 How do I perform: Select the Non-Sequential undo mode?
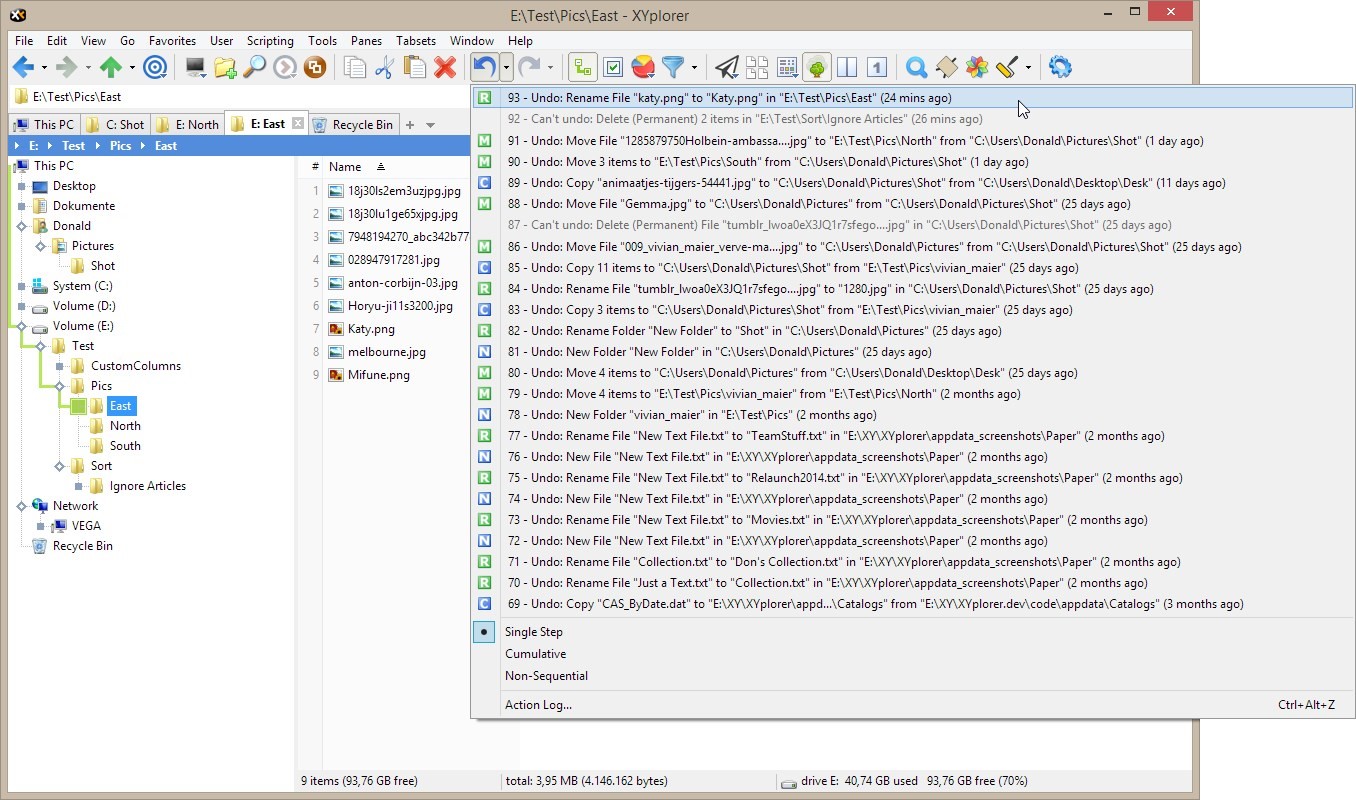(x=546, y=676)
